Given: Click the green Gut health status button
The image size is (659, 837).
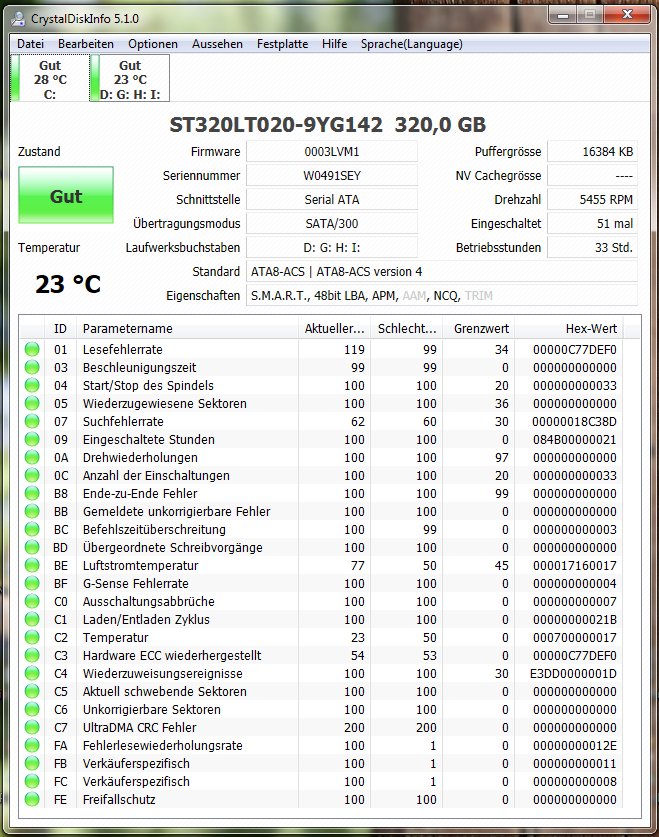Looking at the screenshot, I should coord(66,195).
